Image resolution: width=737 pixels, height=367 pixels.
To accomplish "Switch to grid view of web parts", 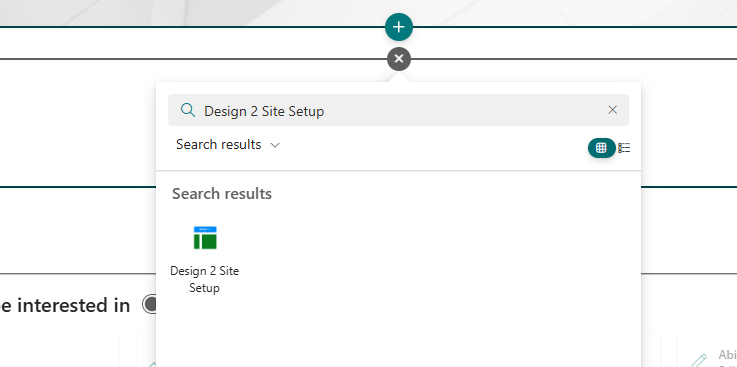I will pyautogui.click(x=601, y=148).
